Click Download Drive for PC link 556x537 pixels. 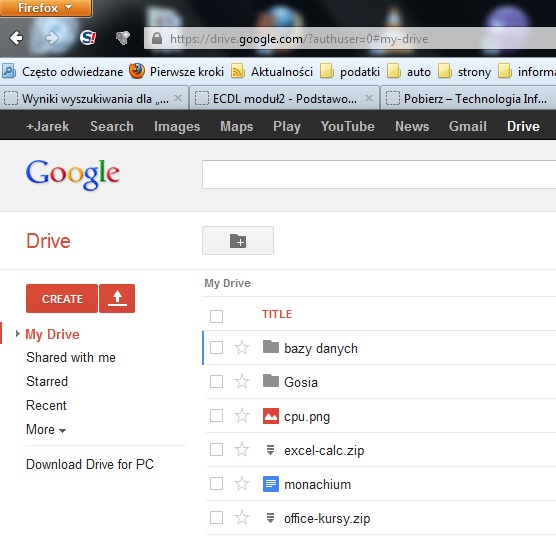point(90,464)
